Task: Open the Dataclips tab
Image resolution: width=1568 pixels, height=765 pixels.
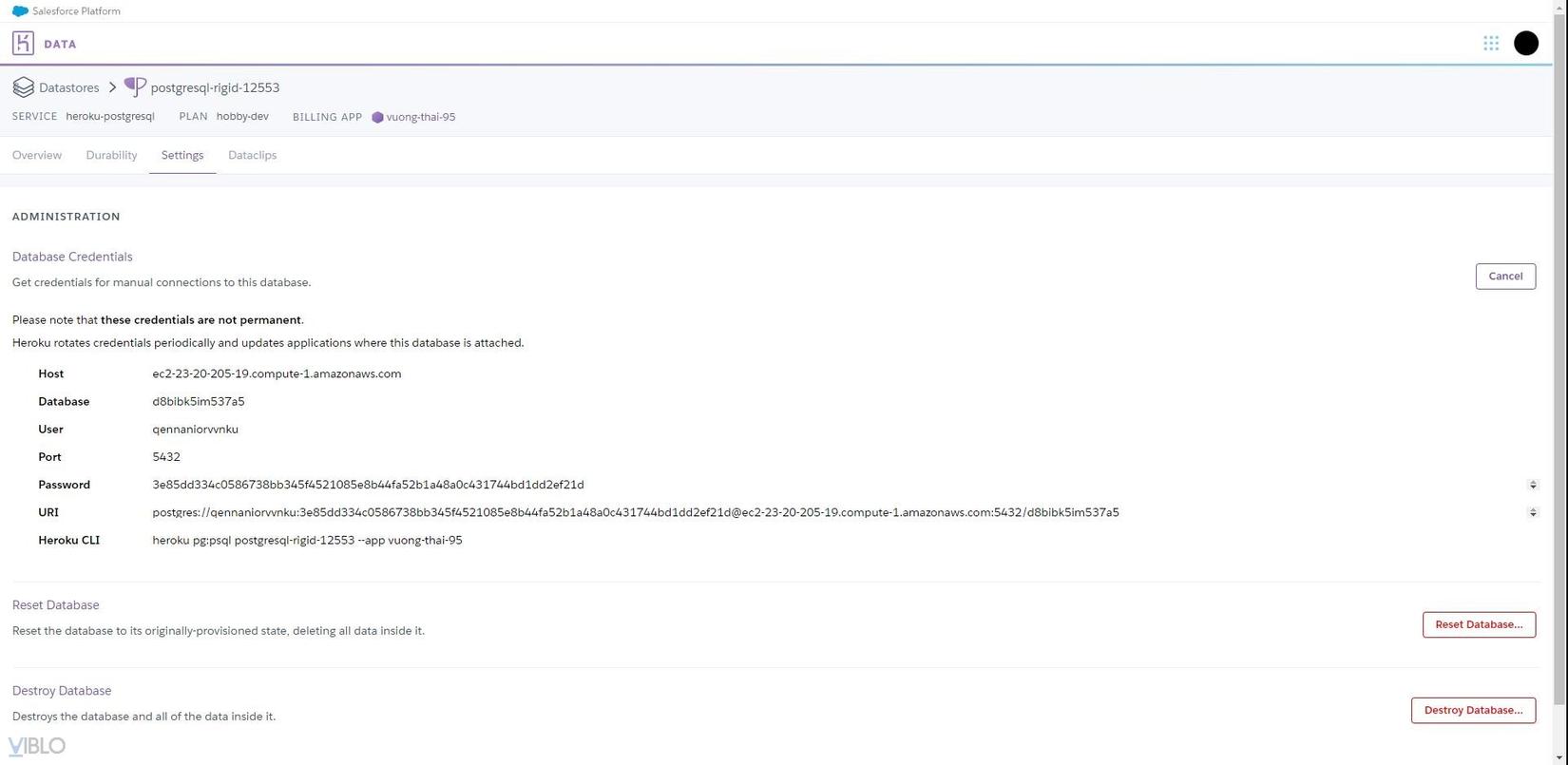Action: (253, 155)
